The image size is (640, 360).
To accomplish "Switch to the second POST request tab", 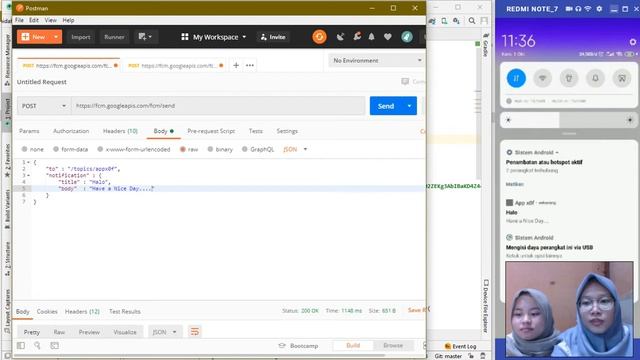I will 175,65.
